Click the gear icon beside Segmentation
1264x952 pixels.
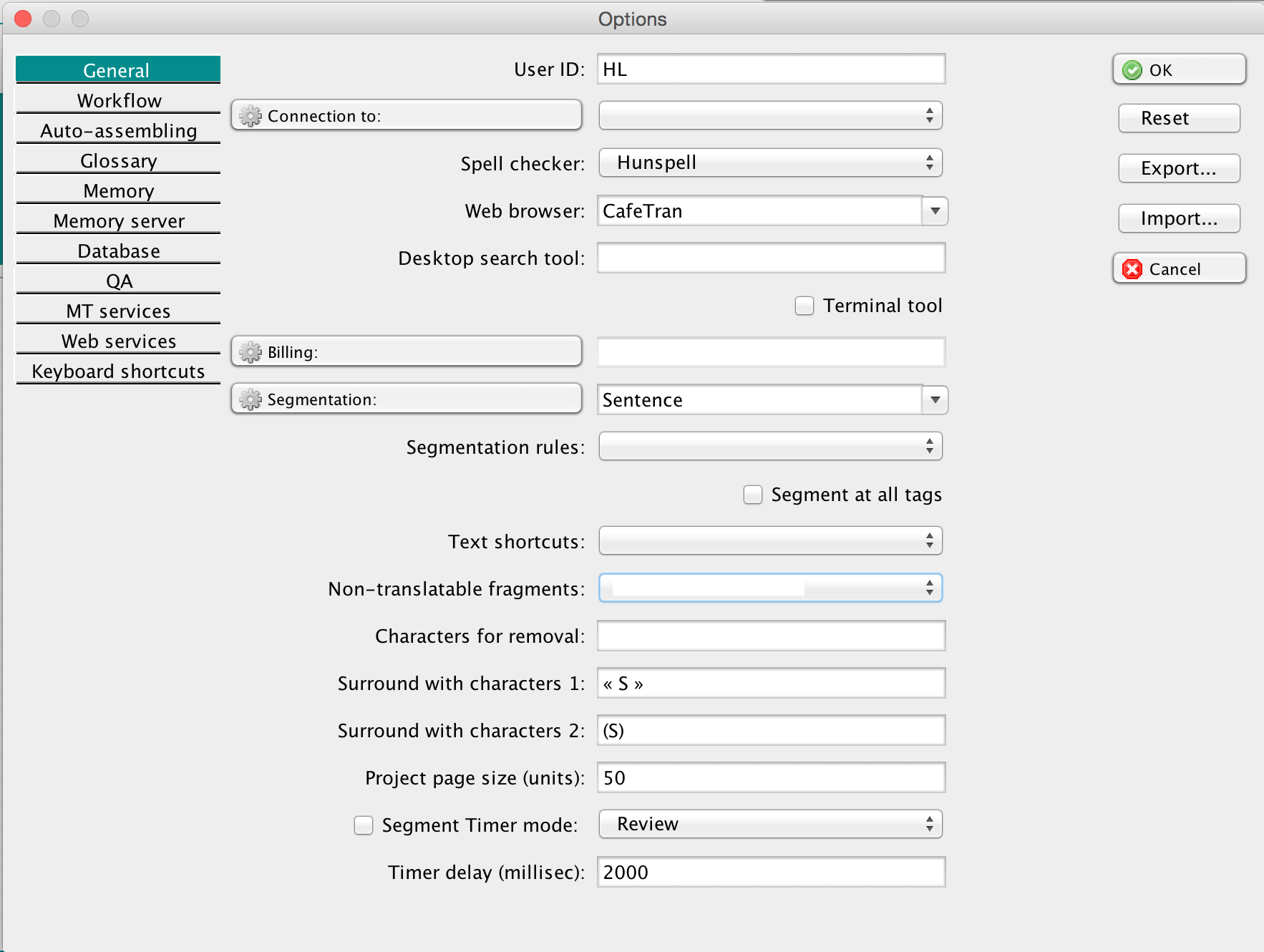click(251, 399)
